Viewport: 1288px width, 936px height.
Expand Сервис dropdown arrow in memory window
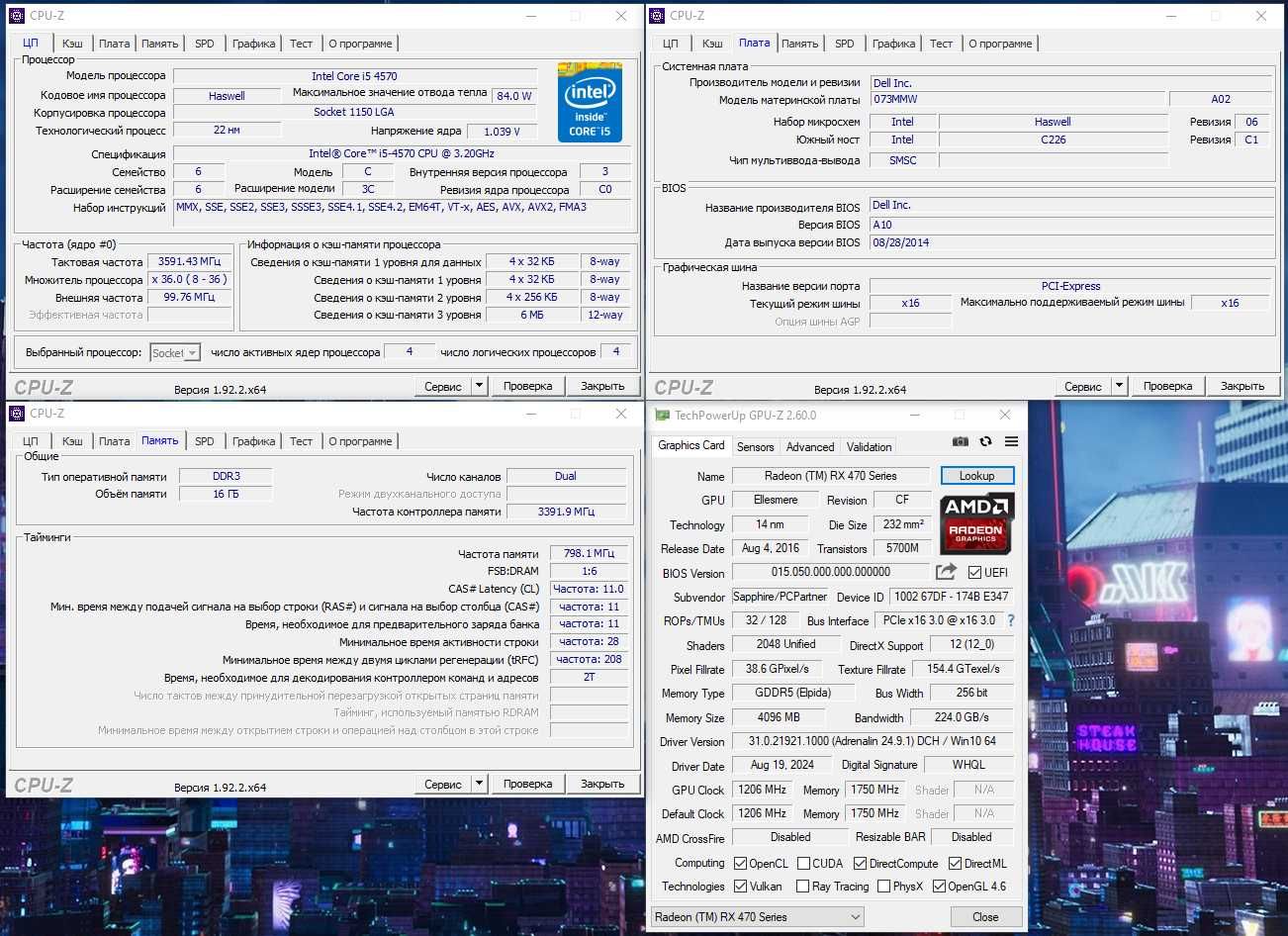(480, 784)
